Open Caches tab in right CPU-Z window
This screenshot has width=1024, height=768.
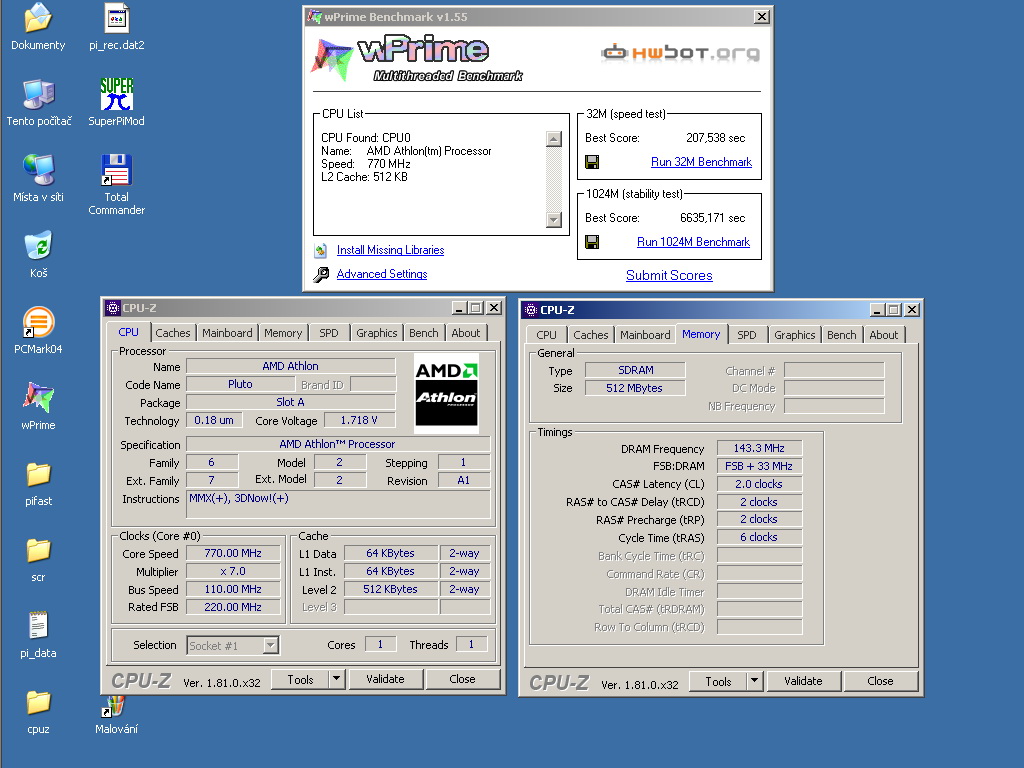tap(590, 335)
